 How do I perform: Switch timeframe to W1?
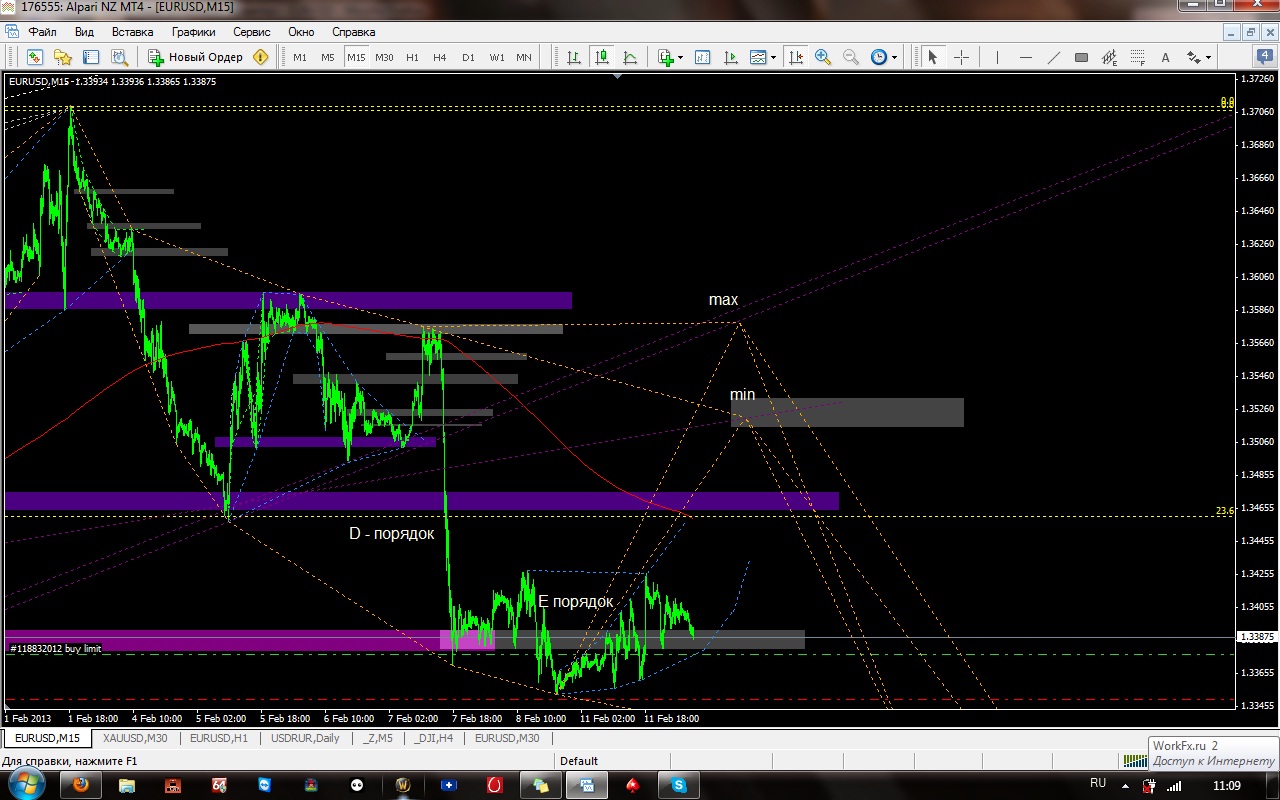point(496,57)
